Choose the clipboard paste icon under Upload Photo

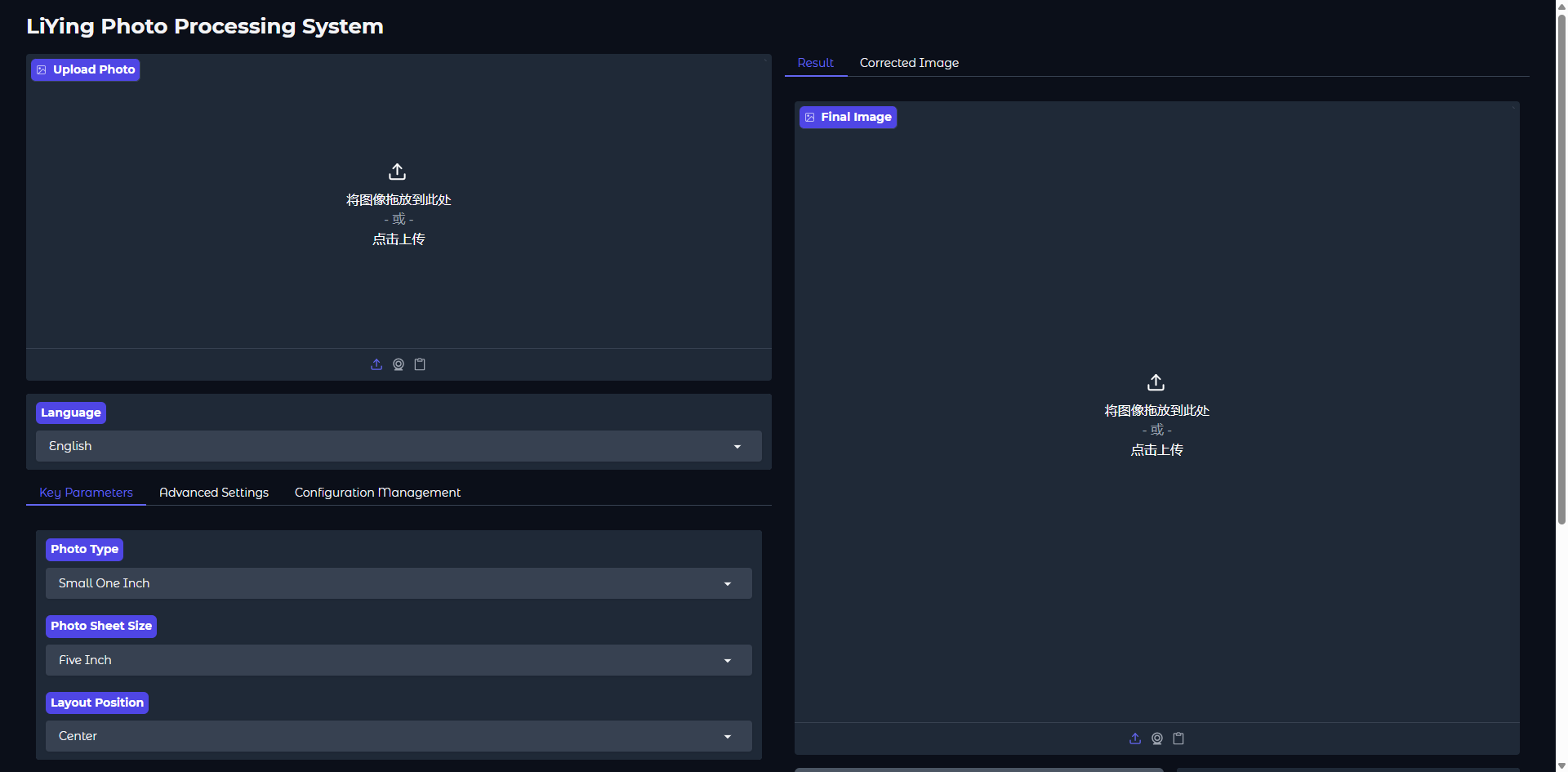420,364
